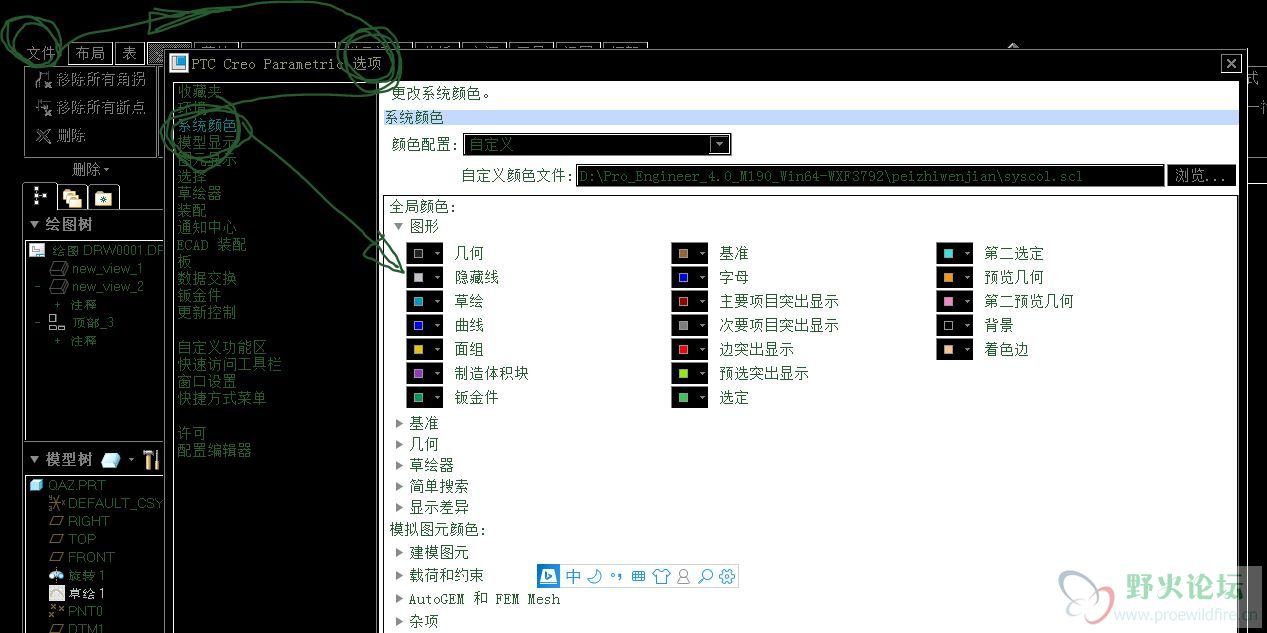Click the 移除所有断点 command
1267x633 pixels.
click(x=90, y=107)
